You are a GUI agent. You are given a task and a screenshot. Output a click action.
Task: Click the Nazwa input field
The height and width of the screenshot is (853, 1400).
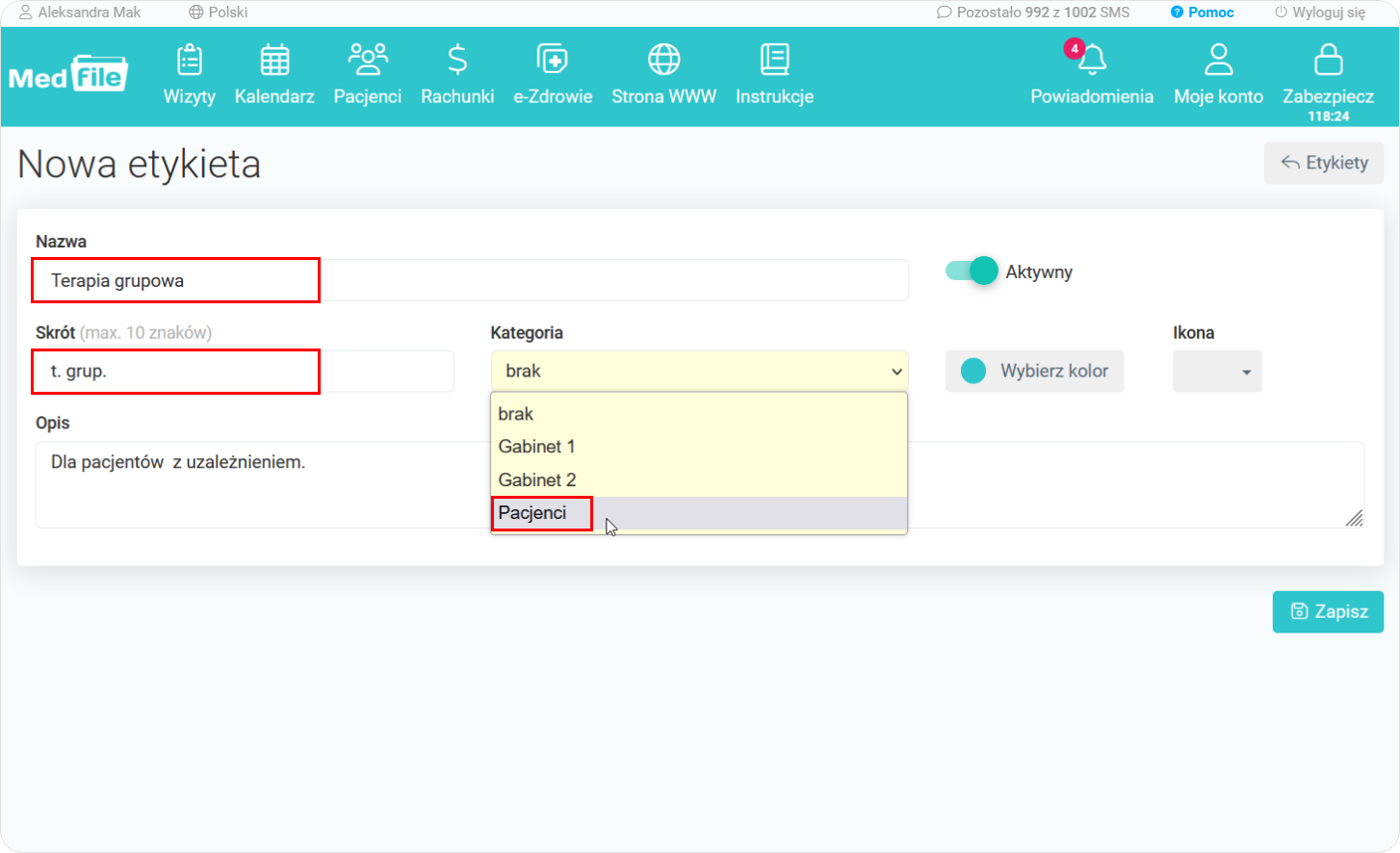click(x=472, y=280)
